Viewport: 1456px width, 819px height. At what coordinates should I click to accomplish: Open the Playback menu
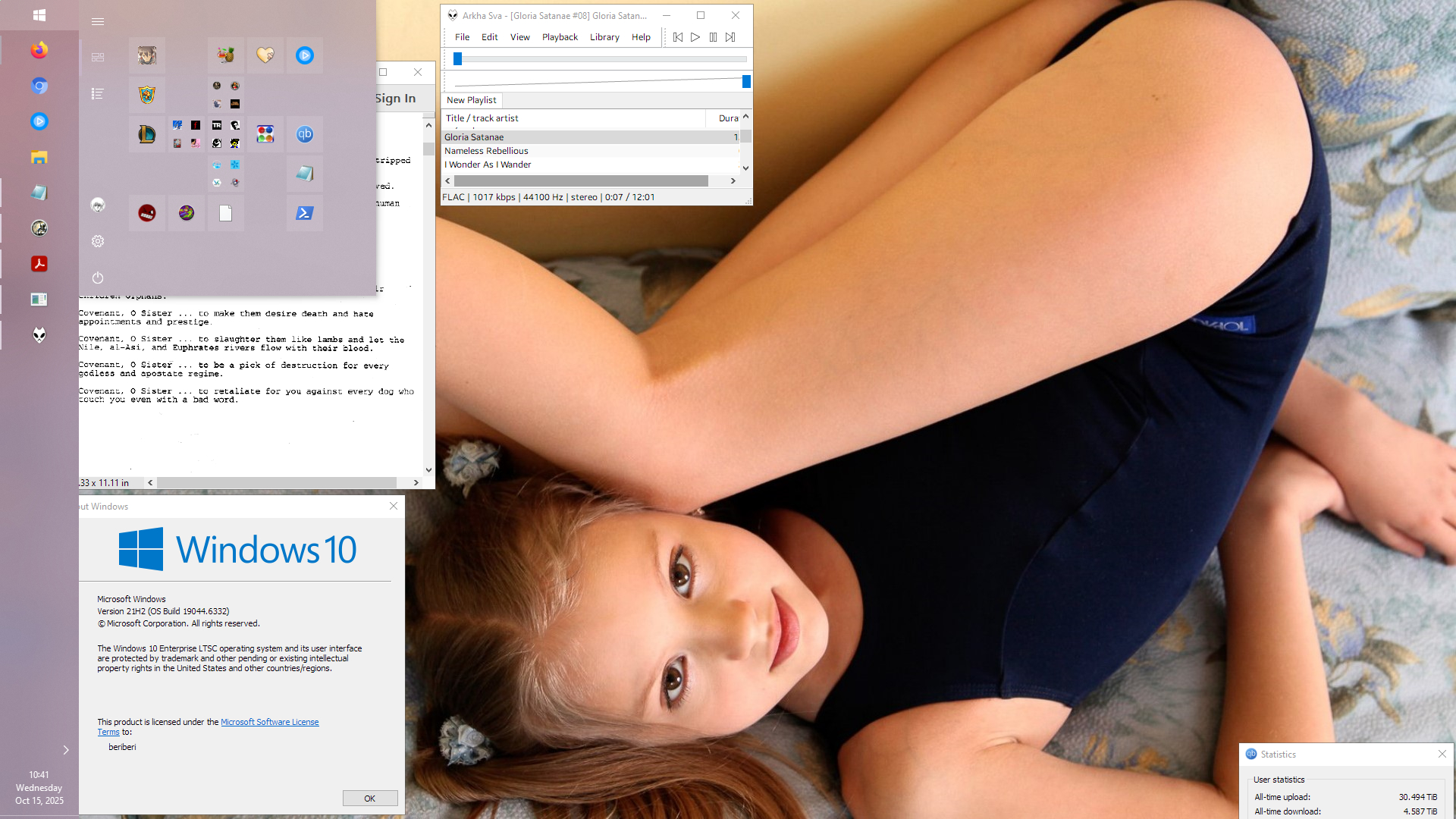pyautogui.click(x=560, y=37)
